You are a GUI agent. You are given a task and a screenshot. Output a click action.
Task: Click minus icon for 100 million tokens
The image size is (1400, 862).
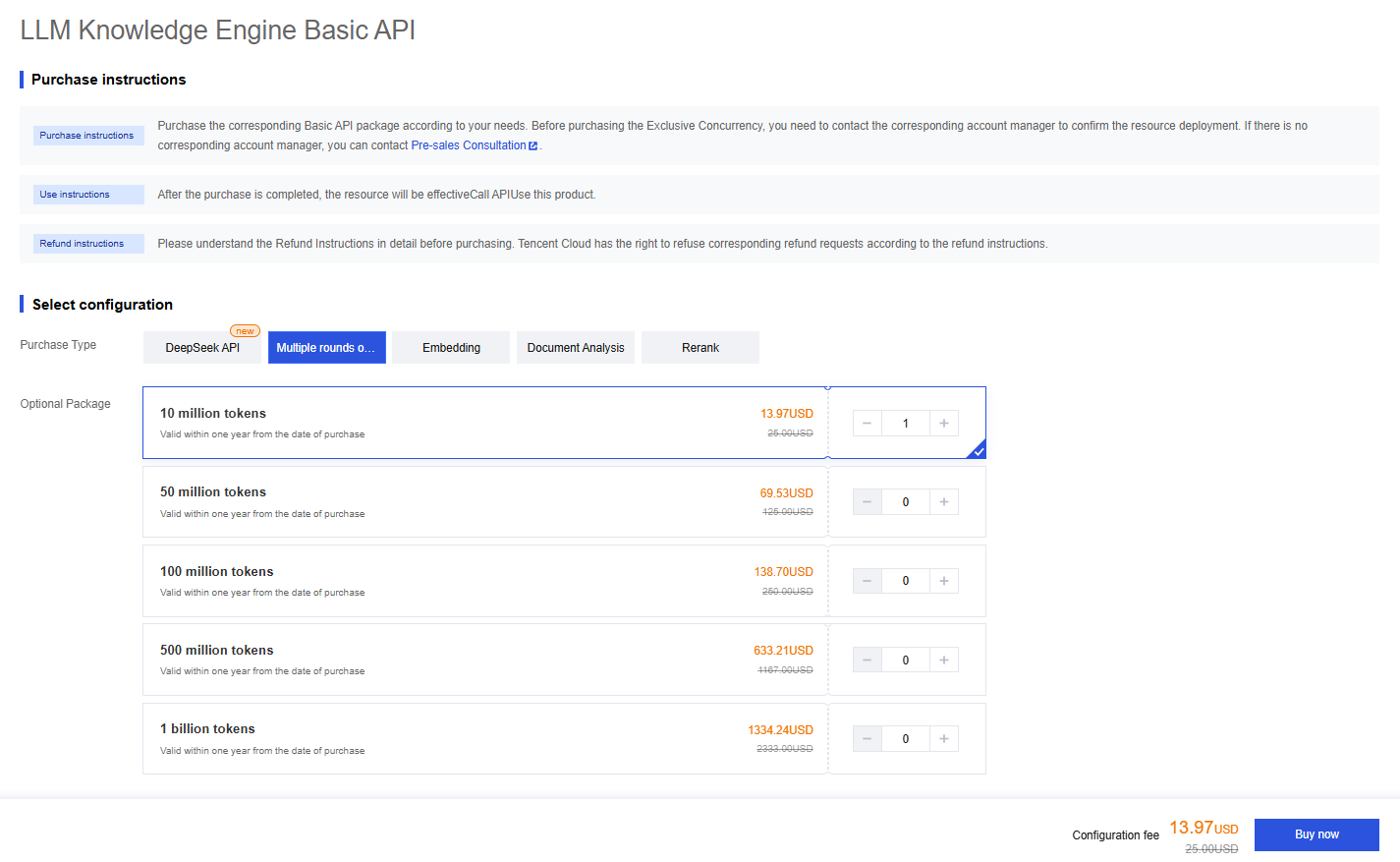867,581
